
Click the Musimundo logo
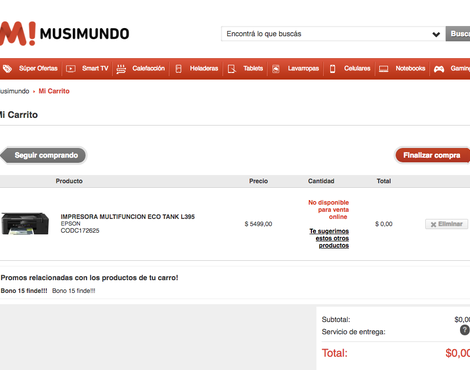(64, 34)
